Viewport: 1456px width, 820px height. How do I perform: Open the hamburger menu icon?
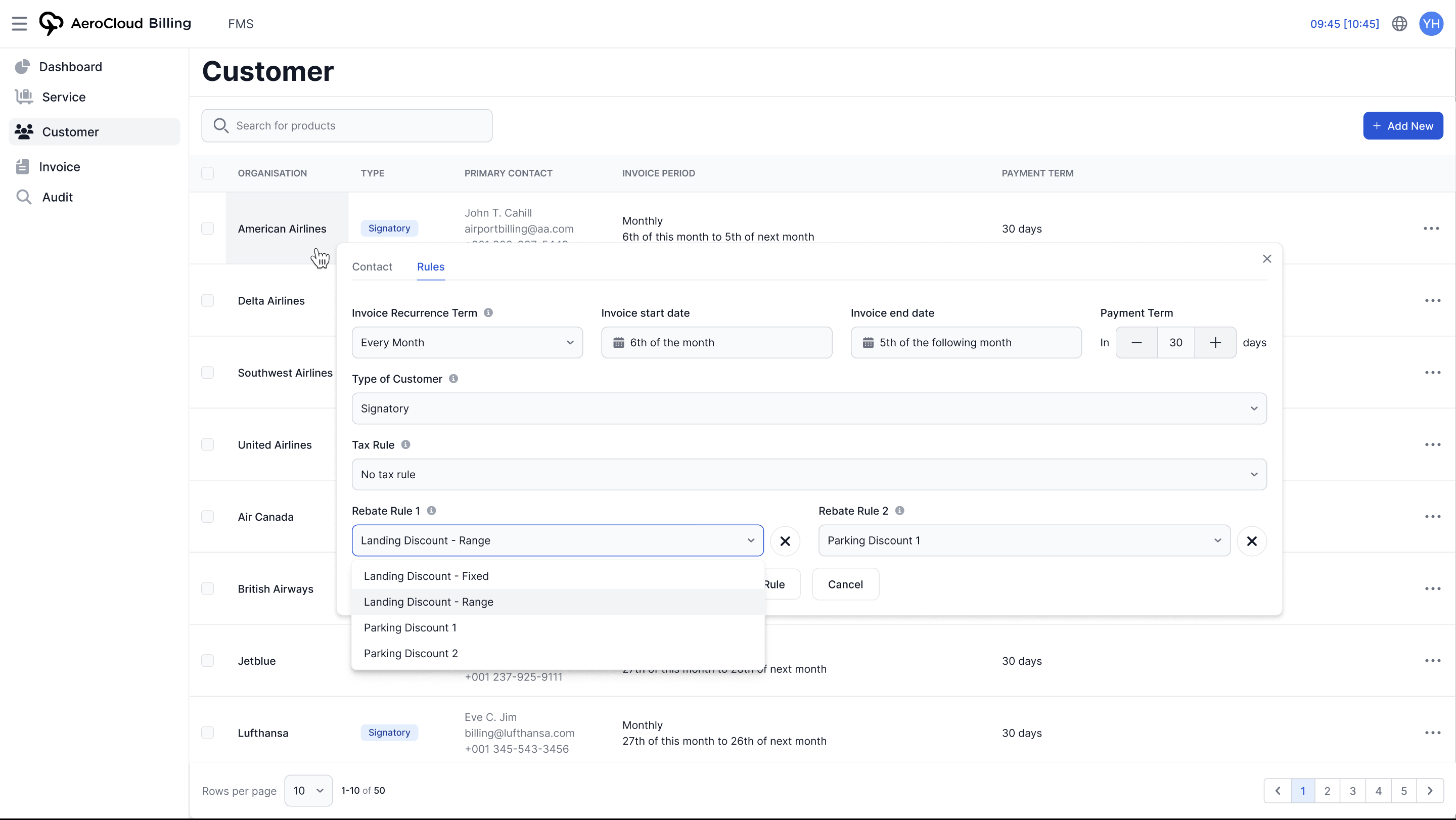[19, 24]
